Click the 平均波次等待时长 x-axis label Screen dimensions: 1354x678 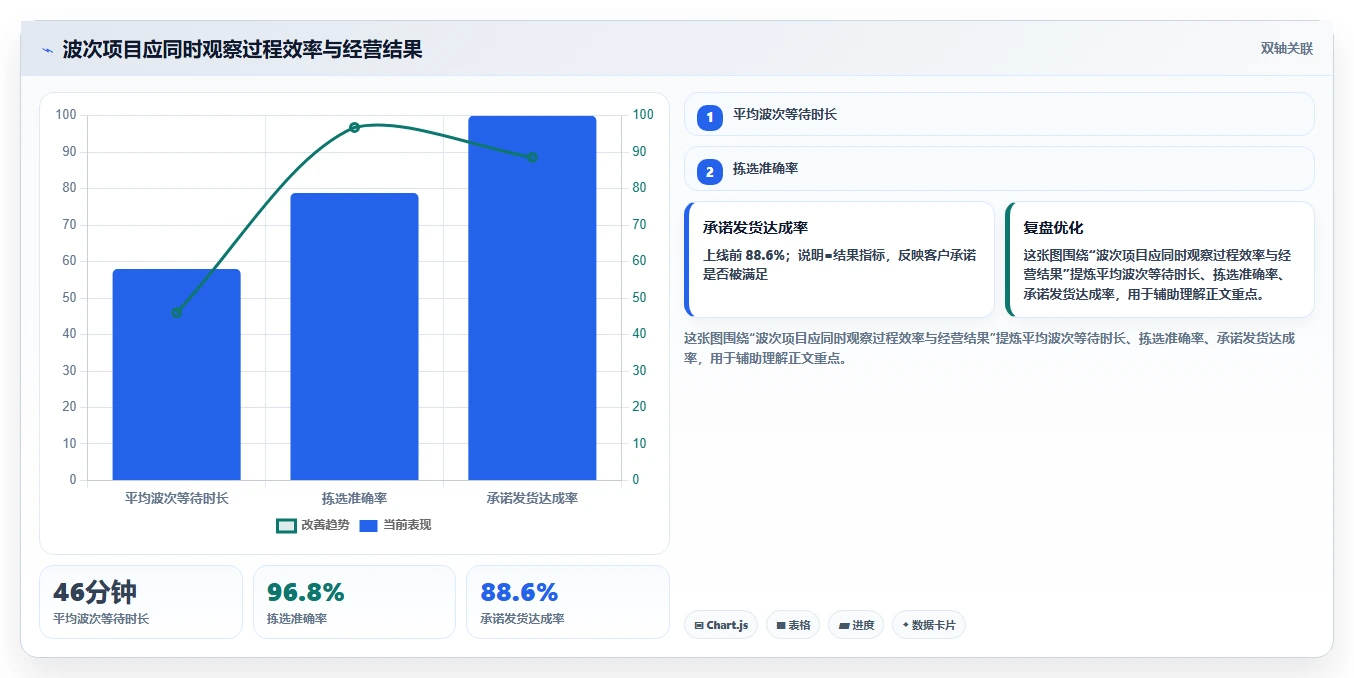(176, 498)
